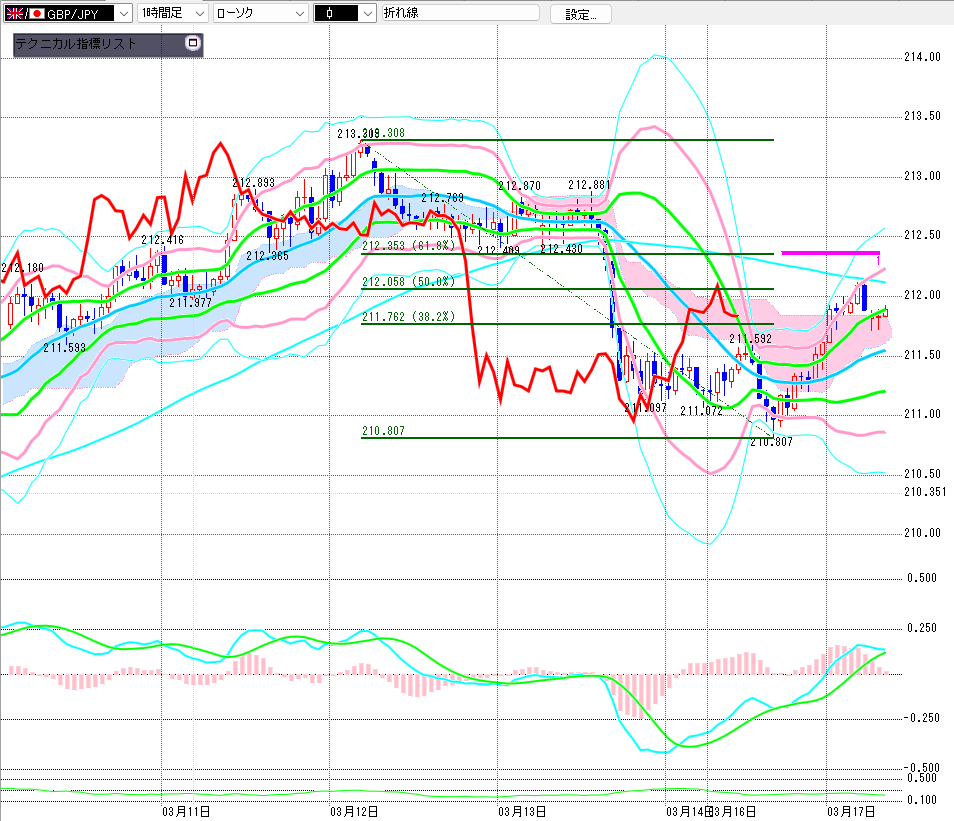Click the magenta horizontal line marker
This screenshot has height=821, width=954.
(x=830, y=252)
